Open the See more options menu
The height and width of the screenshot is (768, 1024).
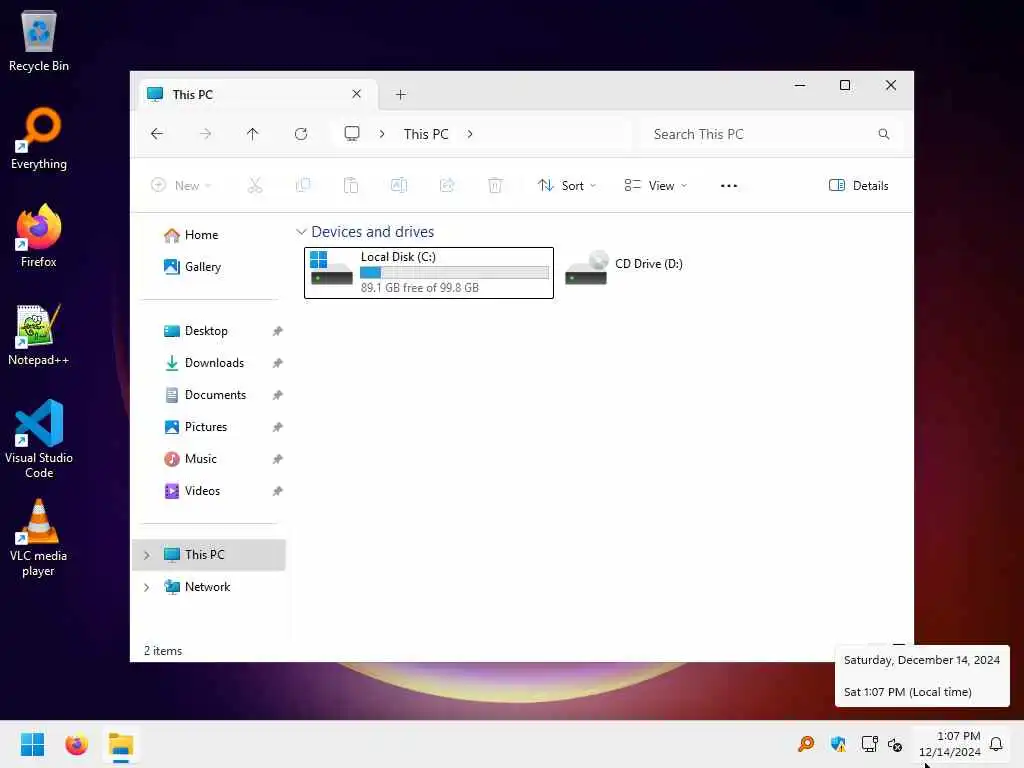click(729, 185)
